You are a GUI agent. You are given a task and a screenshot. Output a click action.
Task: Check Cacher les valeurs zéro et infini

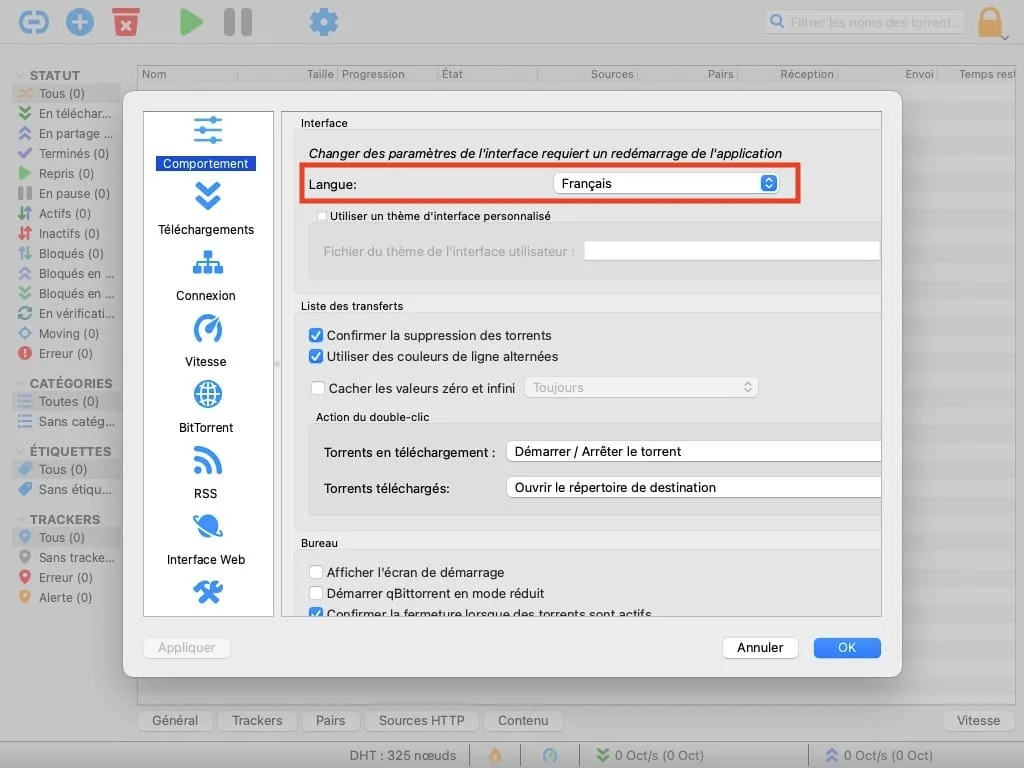pyautogui.click(x=318, y=388)
